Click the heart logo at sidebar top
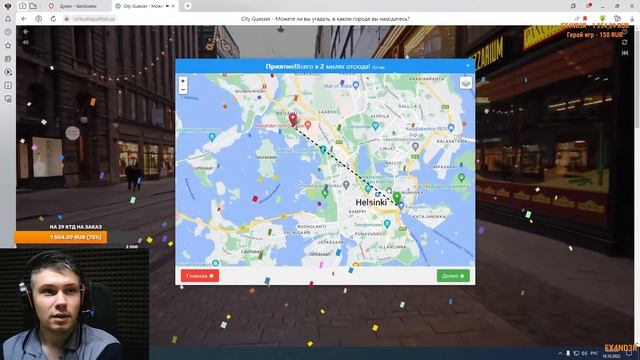The height and width of the screenshot is (360, 640). (8, 6)
